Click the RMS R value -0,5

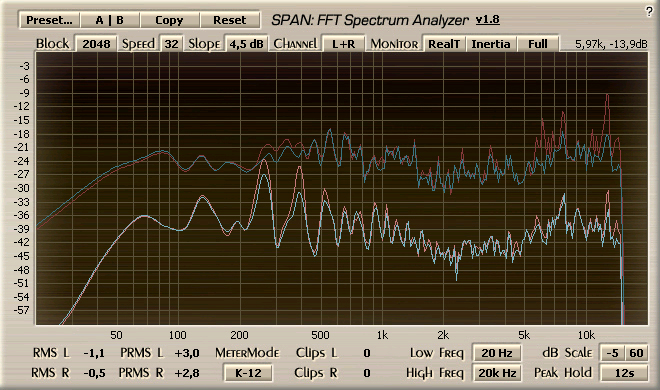click(x=94, y=373)
